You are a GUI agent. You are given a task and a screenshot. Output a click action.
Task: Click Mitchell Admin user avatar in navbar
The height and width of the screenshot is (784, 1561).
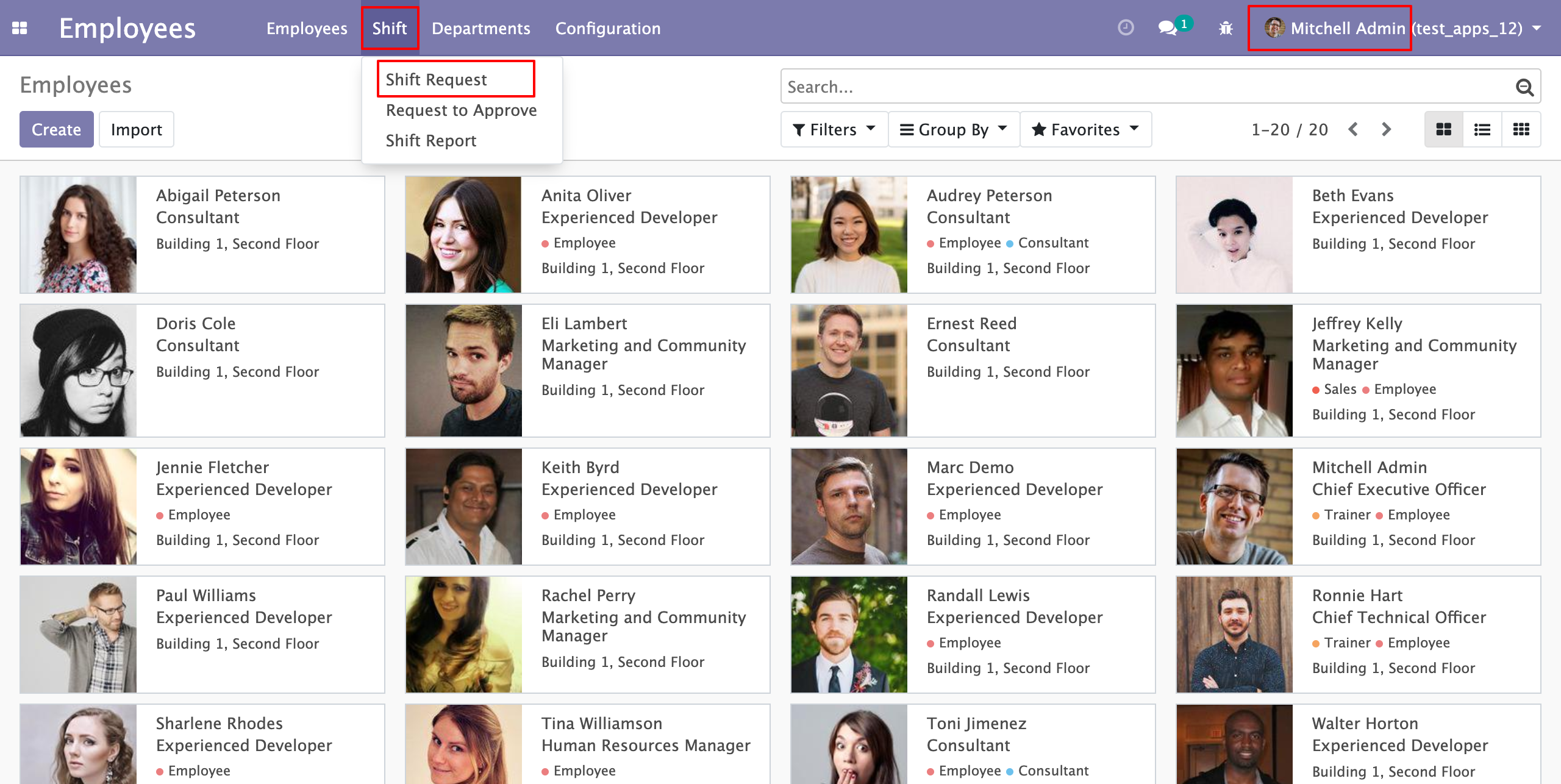pyautogui.click(x=1274, y=28)
